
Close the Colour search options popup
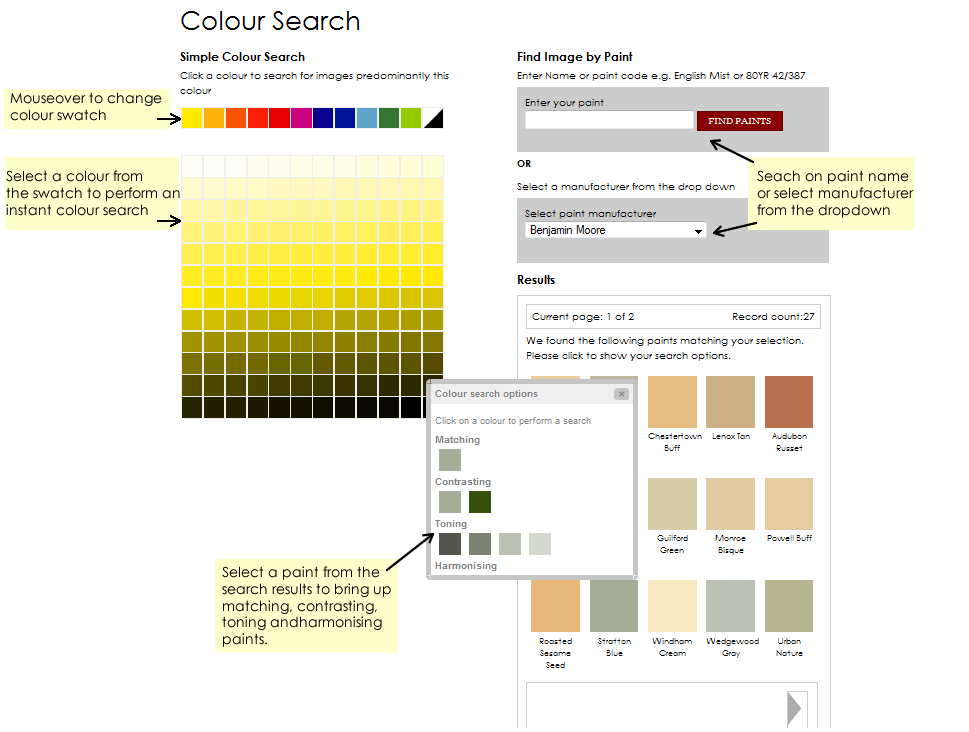[x=621, y=394]
